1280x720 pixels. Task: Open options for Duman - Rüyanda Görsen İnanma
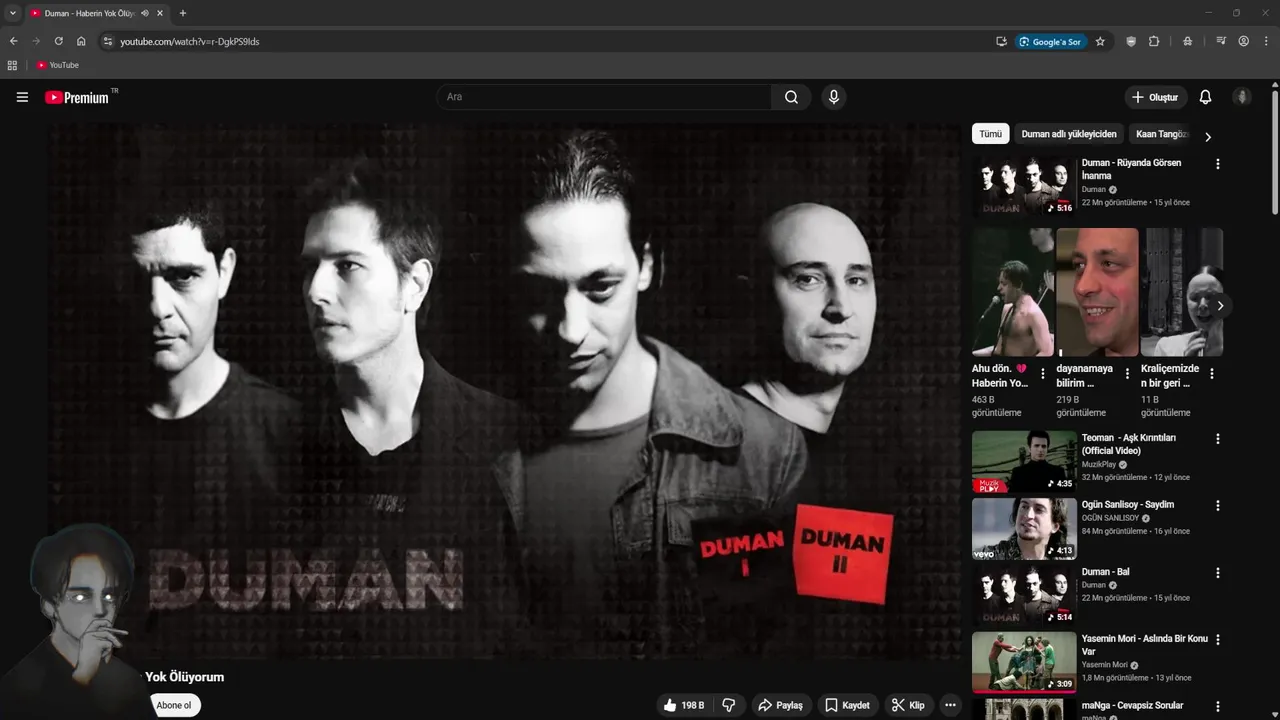coord(1217,164)
